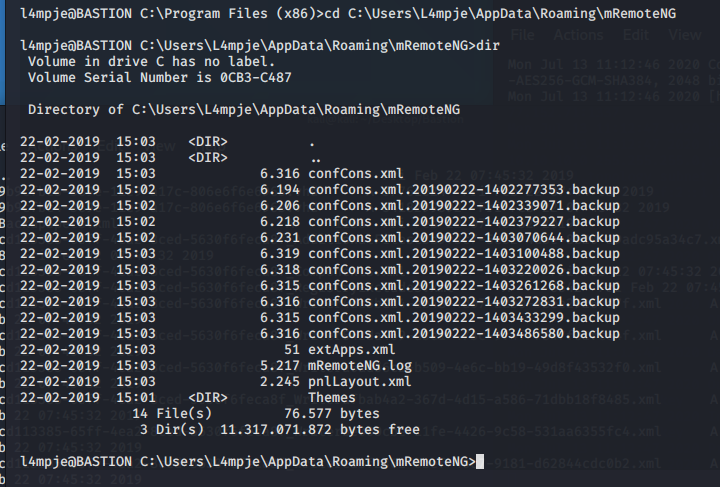The image size is (720, 487).
Task: Place cursor at the final command prompt
Action: coord(481,461)
